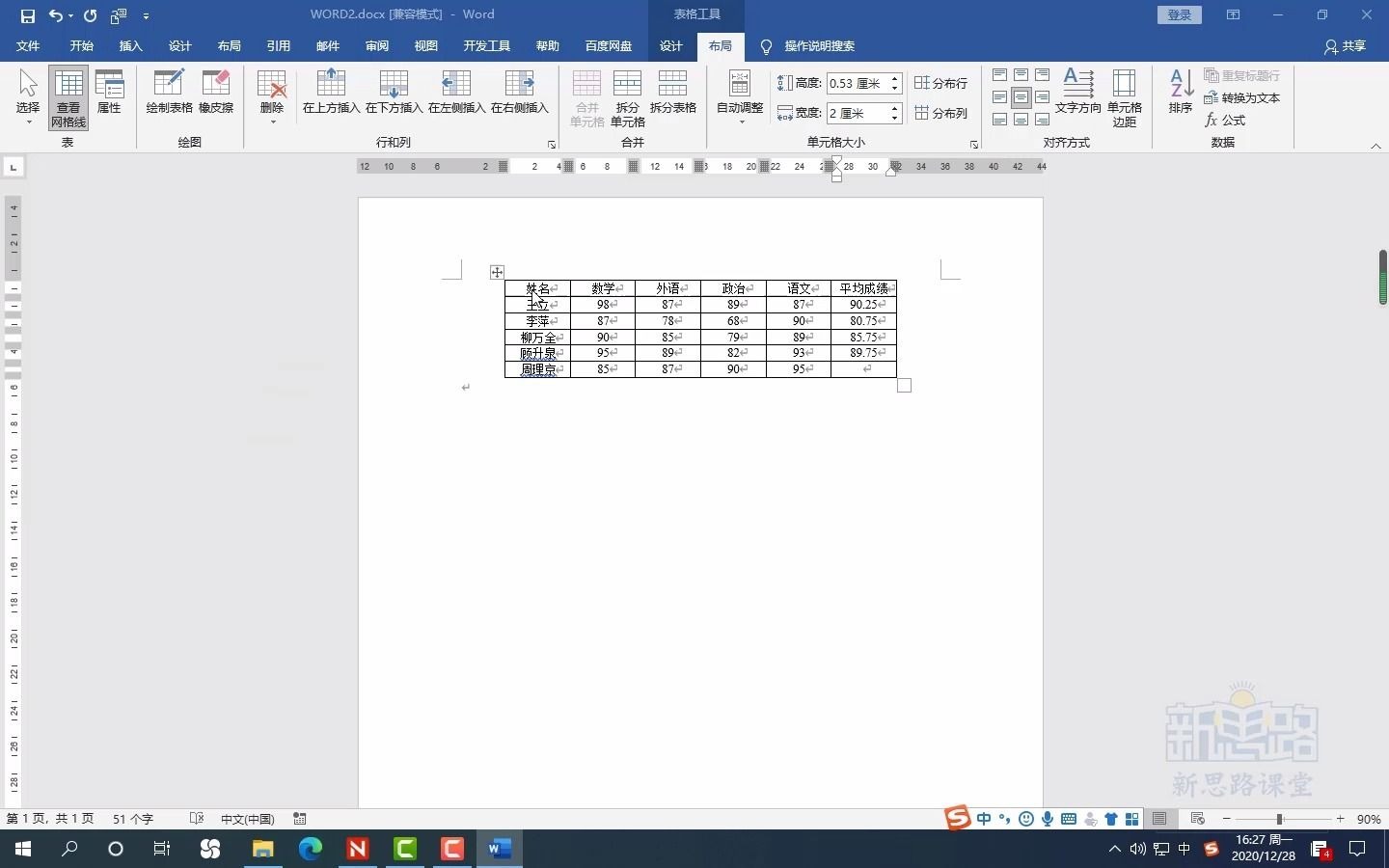This screenshot has height=868, width=1389.
Task: Change text direction with 文字方向 icon
Action: click(1078, 96)
